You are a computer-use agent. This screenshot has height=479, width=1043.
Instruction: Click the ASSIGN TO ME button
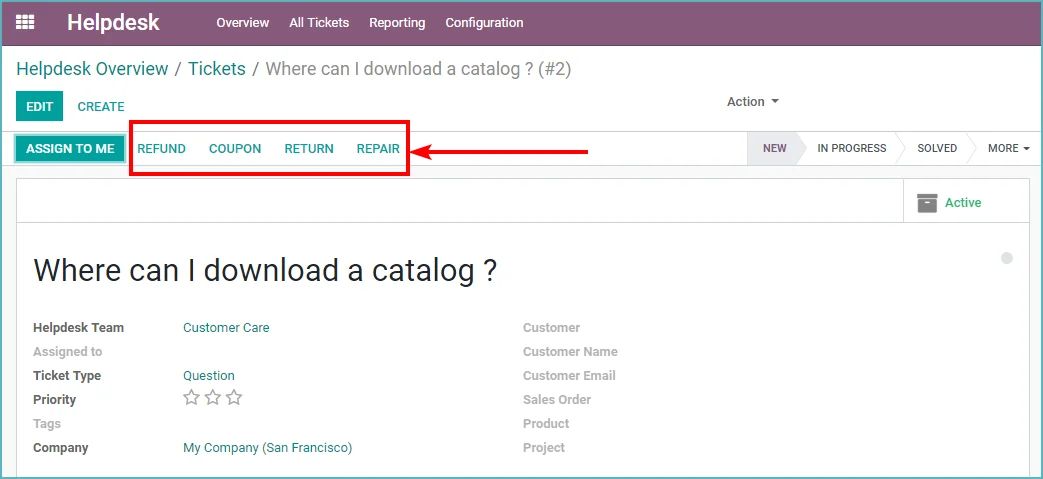pyautogui.click(x=70, y=148)
